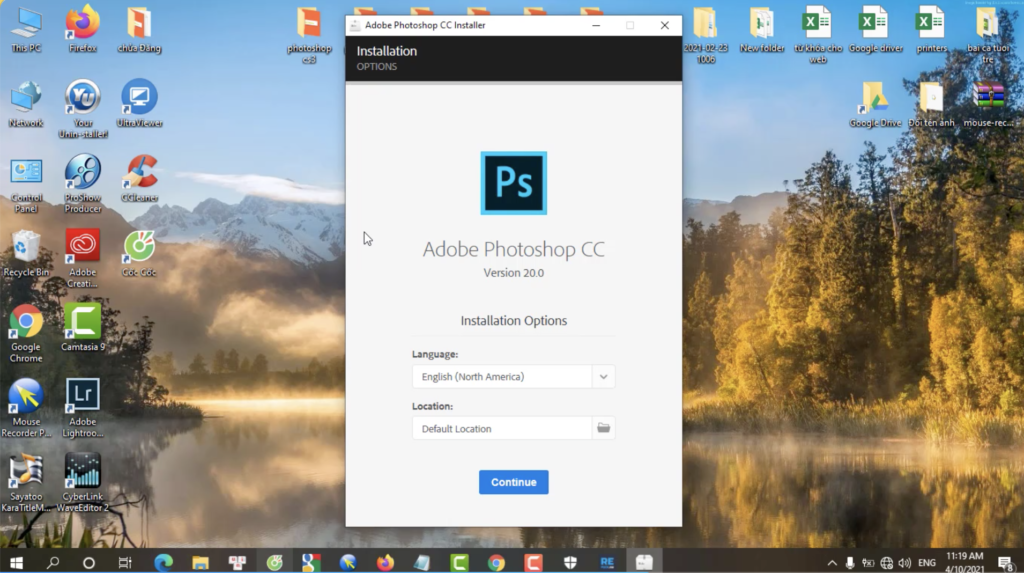
Task: Select the Your Uninstaller desktop shortcut
Action: [83, 110]
